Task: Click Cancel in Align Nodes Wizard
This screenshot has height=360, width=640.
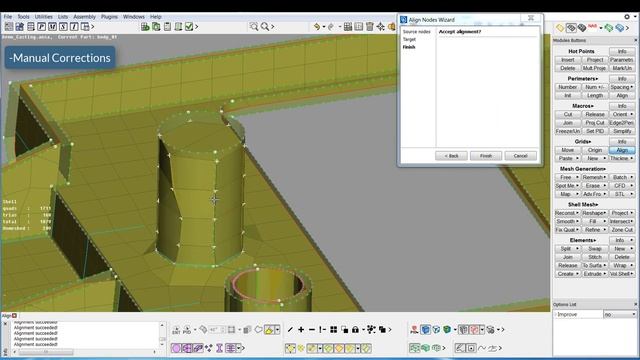Action: [x=520, y=156]
